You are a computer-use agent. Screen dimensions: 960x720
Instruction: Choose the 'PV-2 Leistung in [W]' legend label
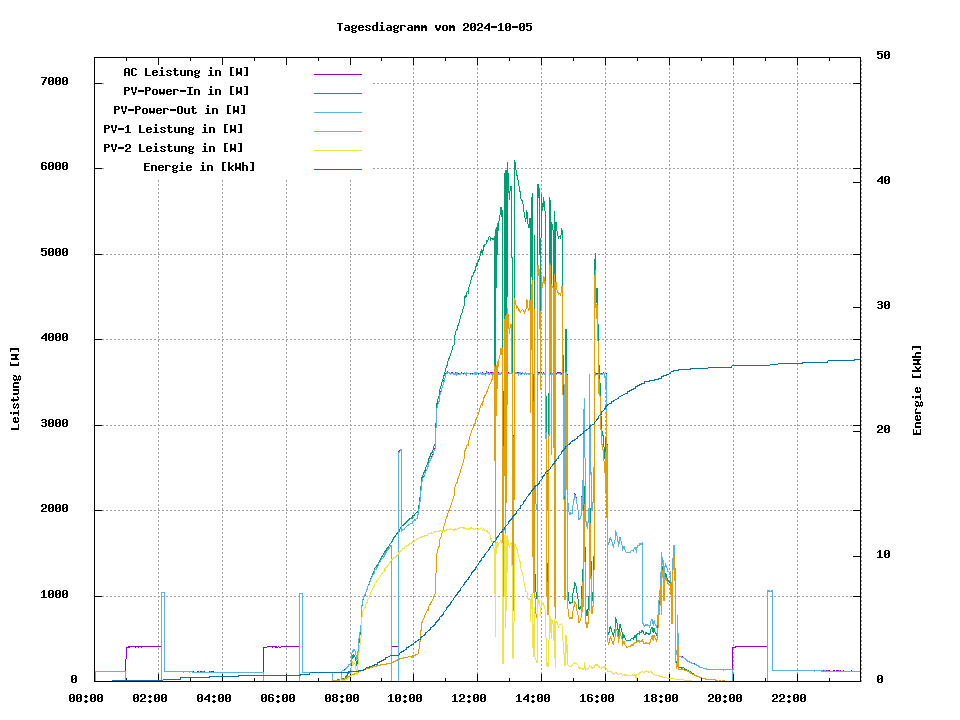(173, 148)
